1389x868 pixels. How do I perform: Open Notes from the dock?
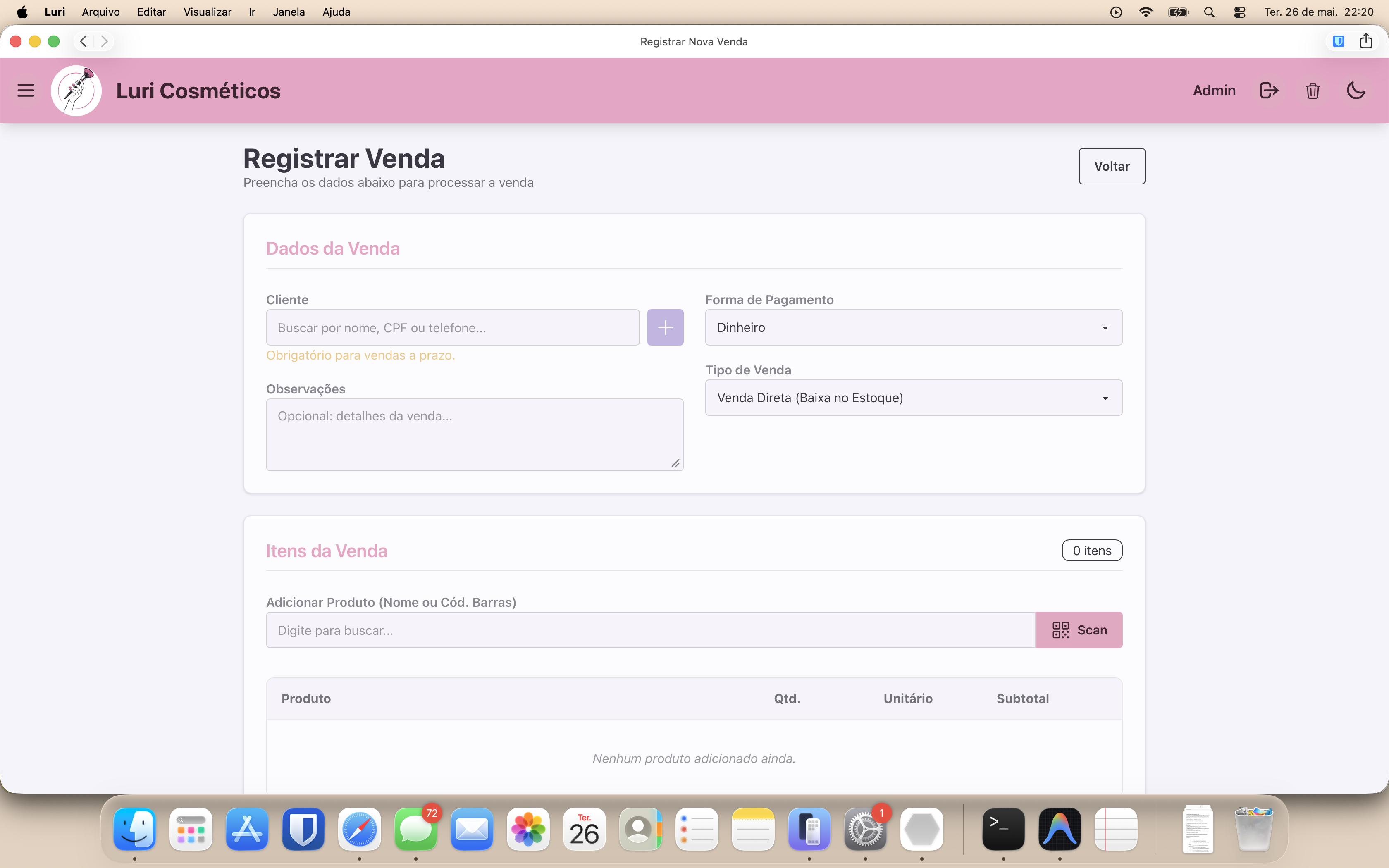click(x=753, y=829)
